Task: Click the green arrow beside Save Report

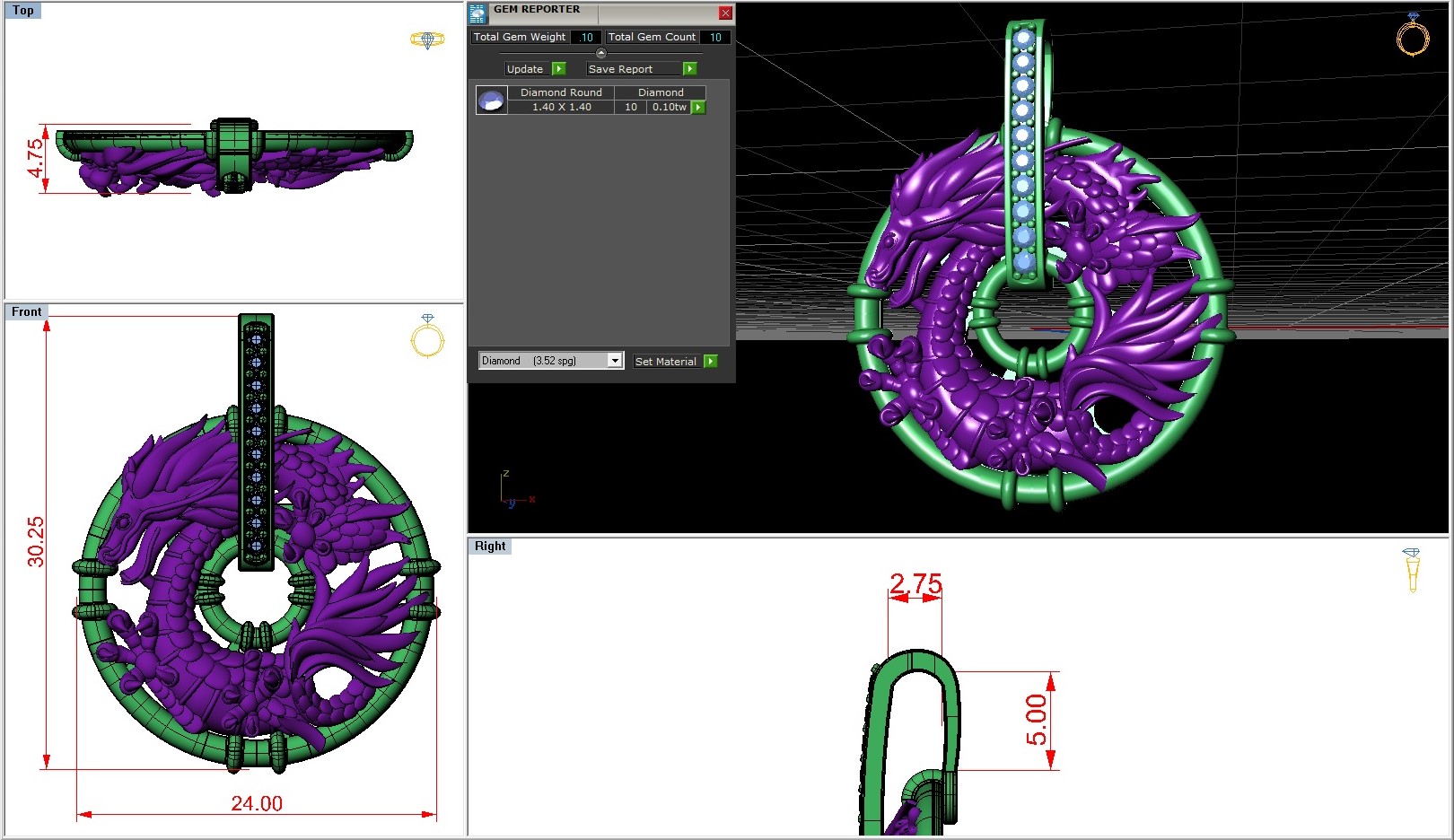Action: coord(690,69)
